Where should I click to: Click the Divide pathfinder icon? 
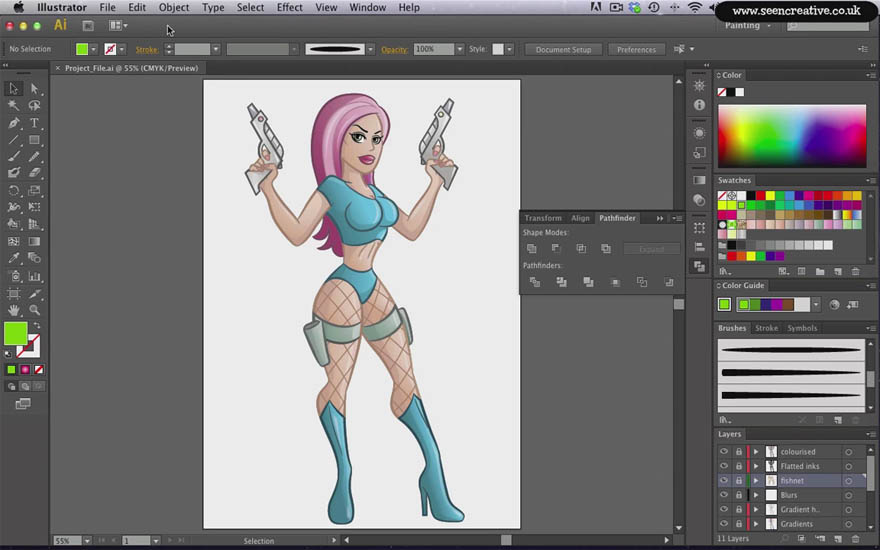click(534, 282)
